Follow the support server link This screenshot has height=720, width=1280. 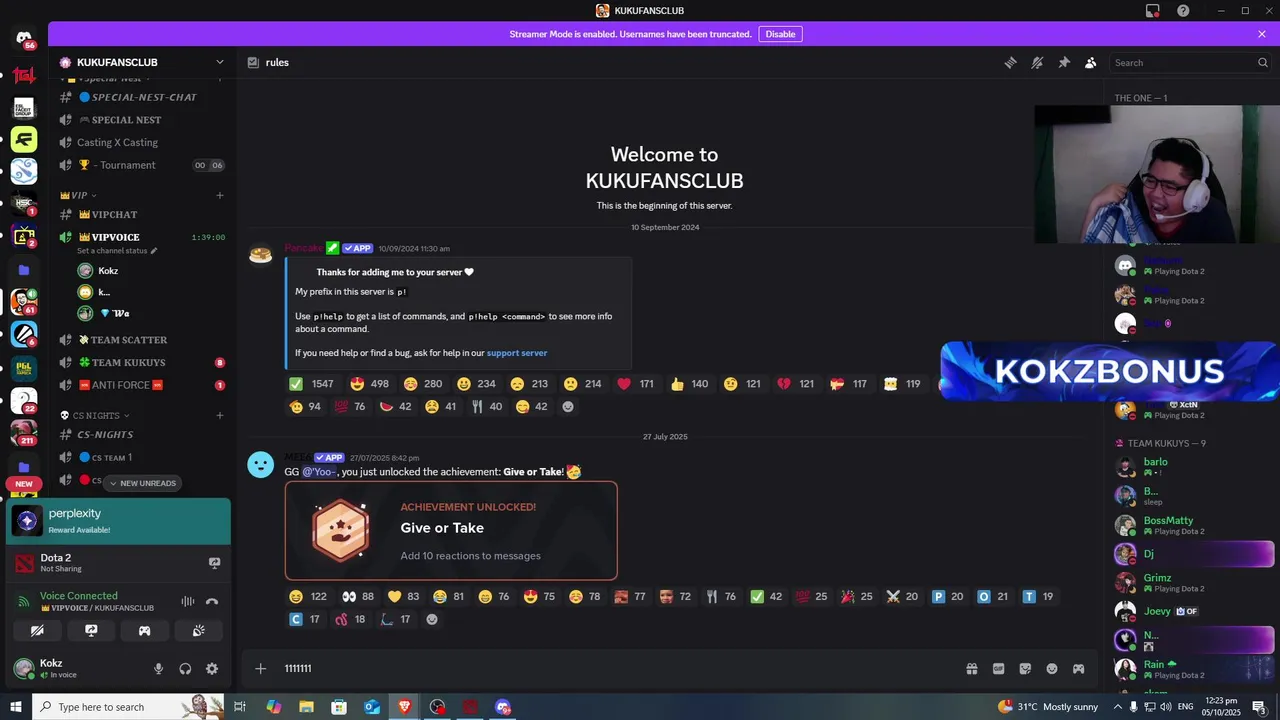coord(516,353)
